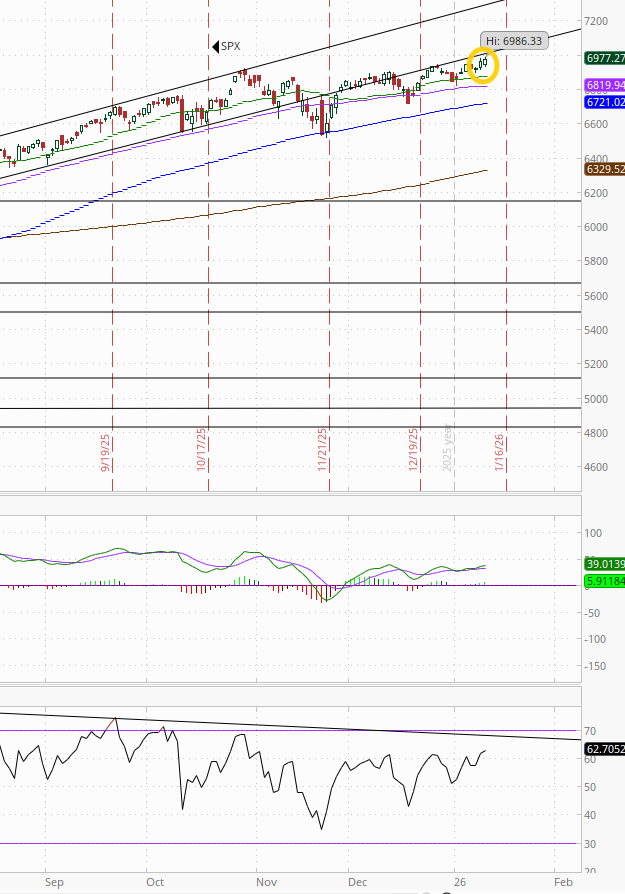Select the Hi: 6986.33 price bubble

(x=514, y=41)
